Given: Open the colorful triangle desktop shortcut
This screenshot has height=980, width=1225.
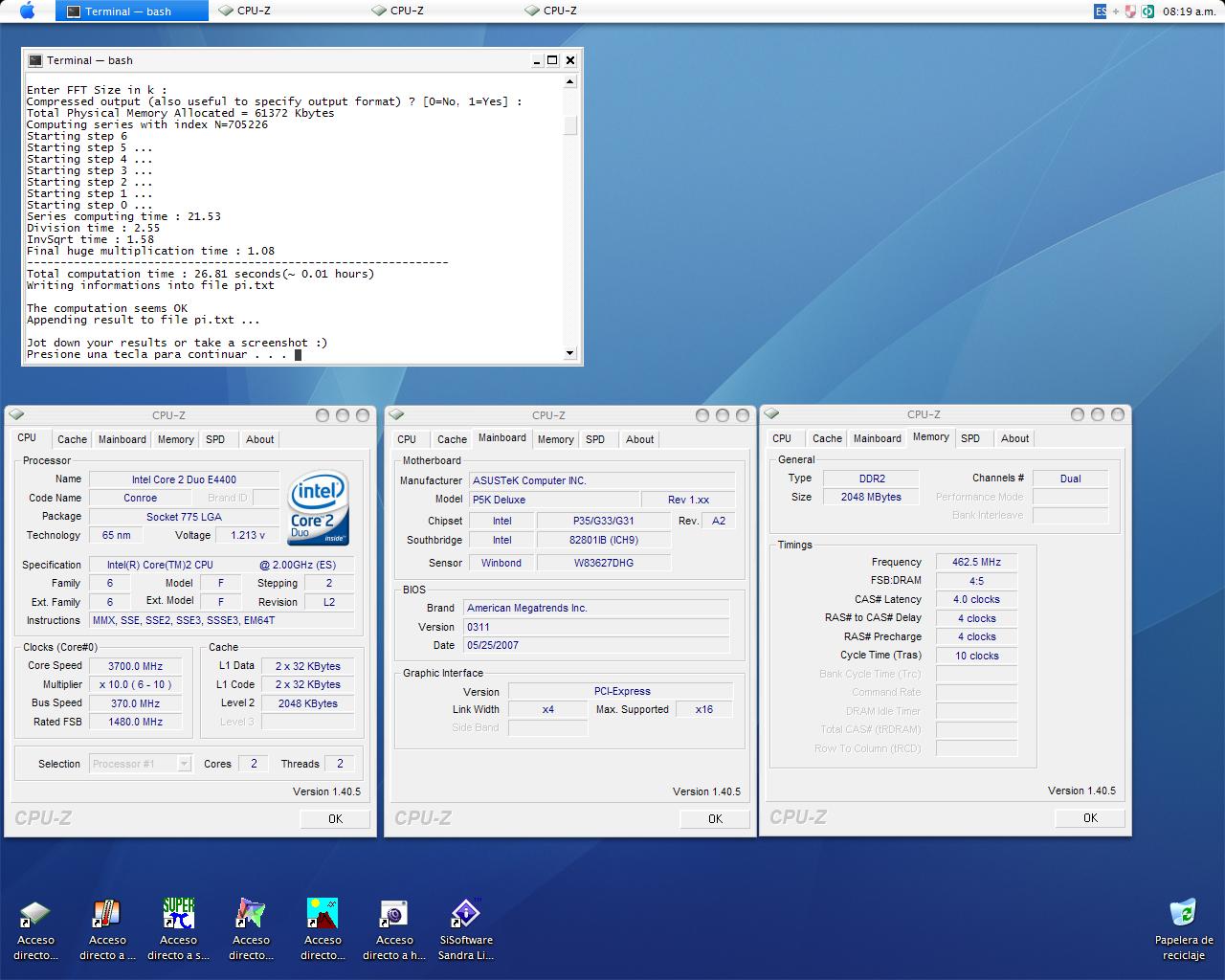Looking at the screenshot, I should tap(251, 913).
